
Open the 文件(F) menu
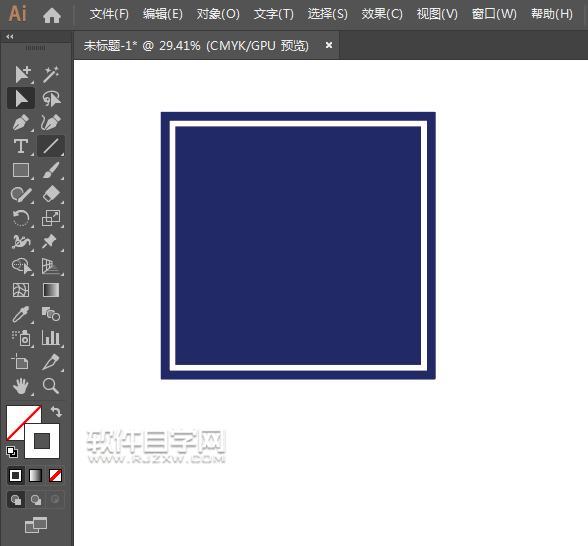coord(109,14)
